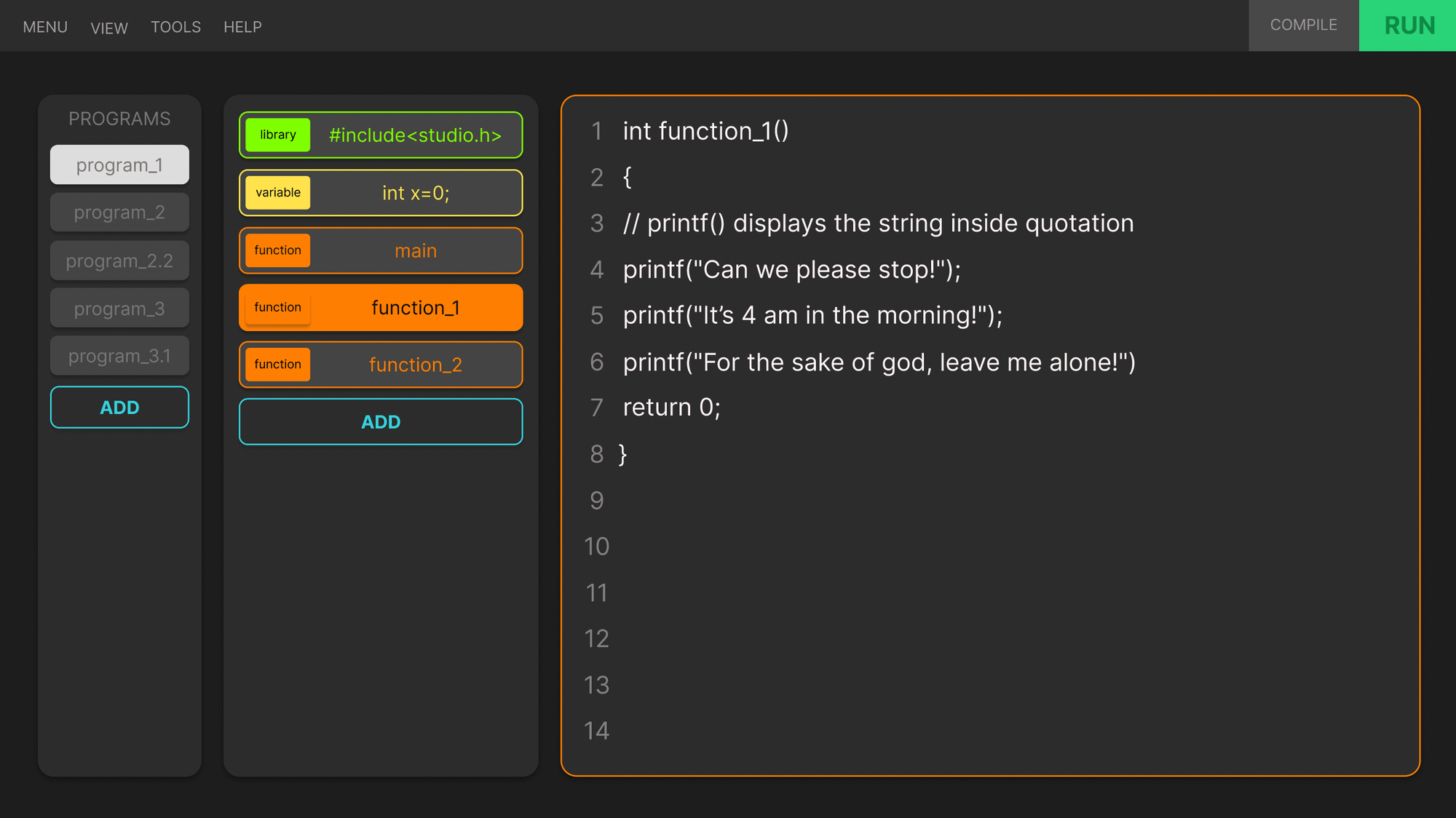Open the TOOLS menu
Image resolution: width=1456 pixels, height=818 pixels.
(175, 27)
